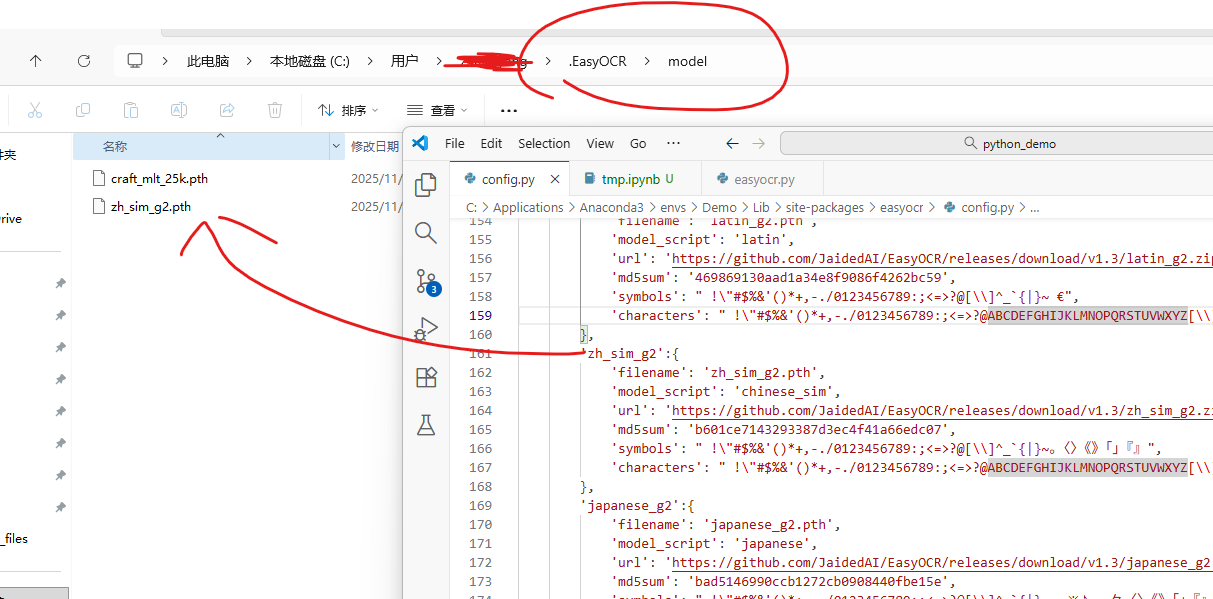Open VS Code File menu
The width and height of the screenshot is (1213, 599).
click(455, 143)
